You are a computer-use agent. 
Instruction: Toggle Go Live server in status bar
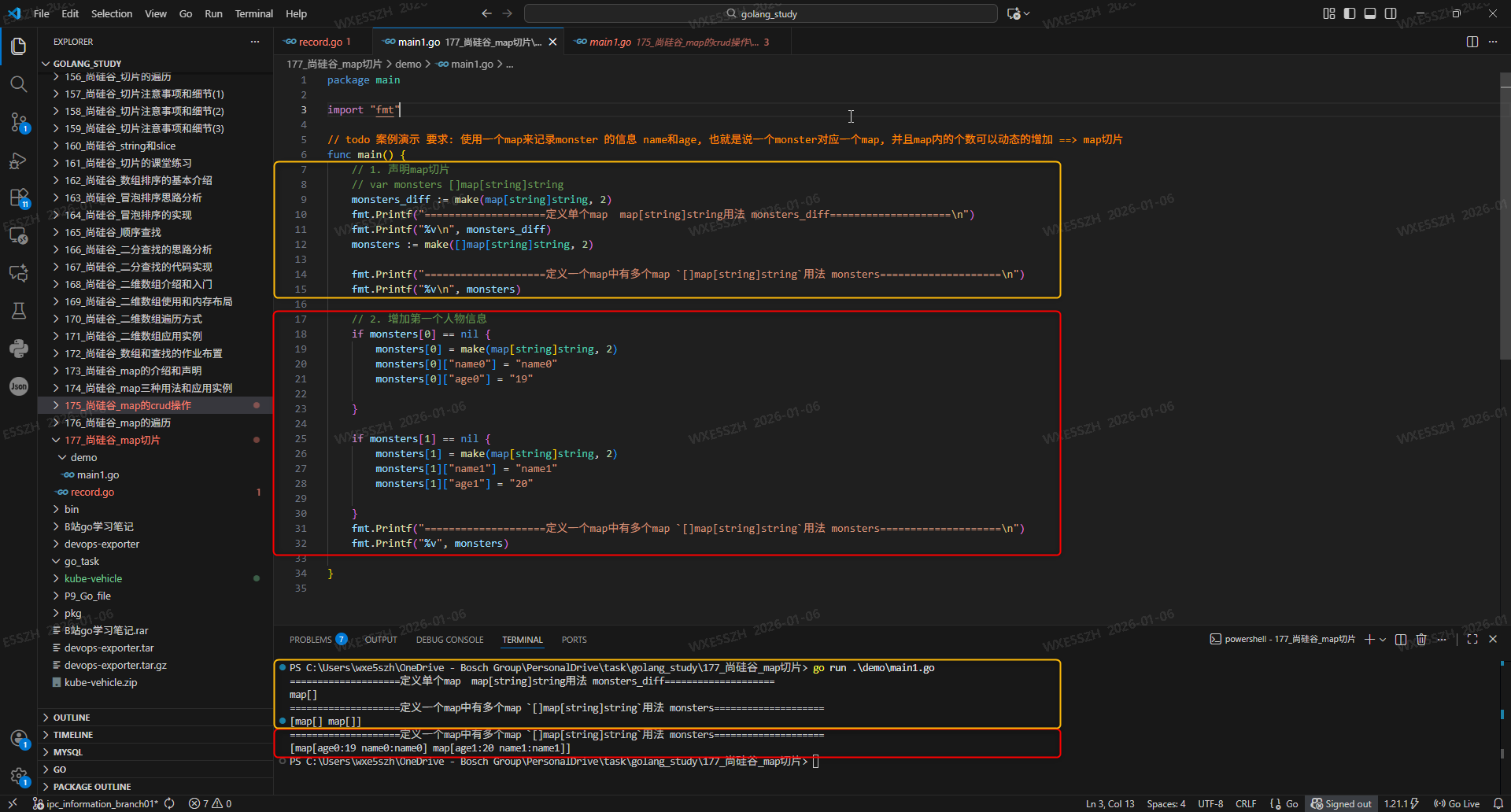click(1457, 803)
